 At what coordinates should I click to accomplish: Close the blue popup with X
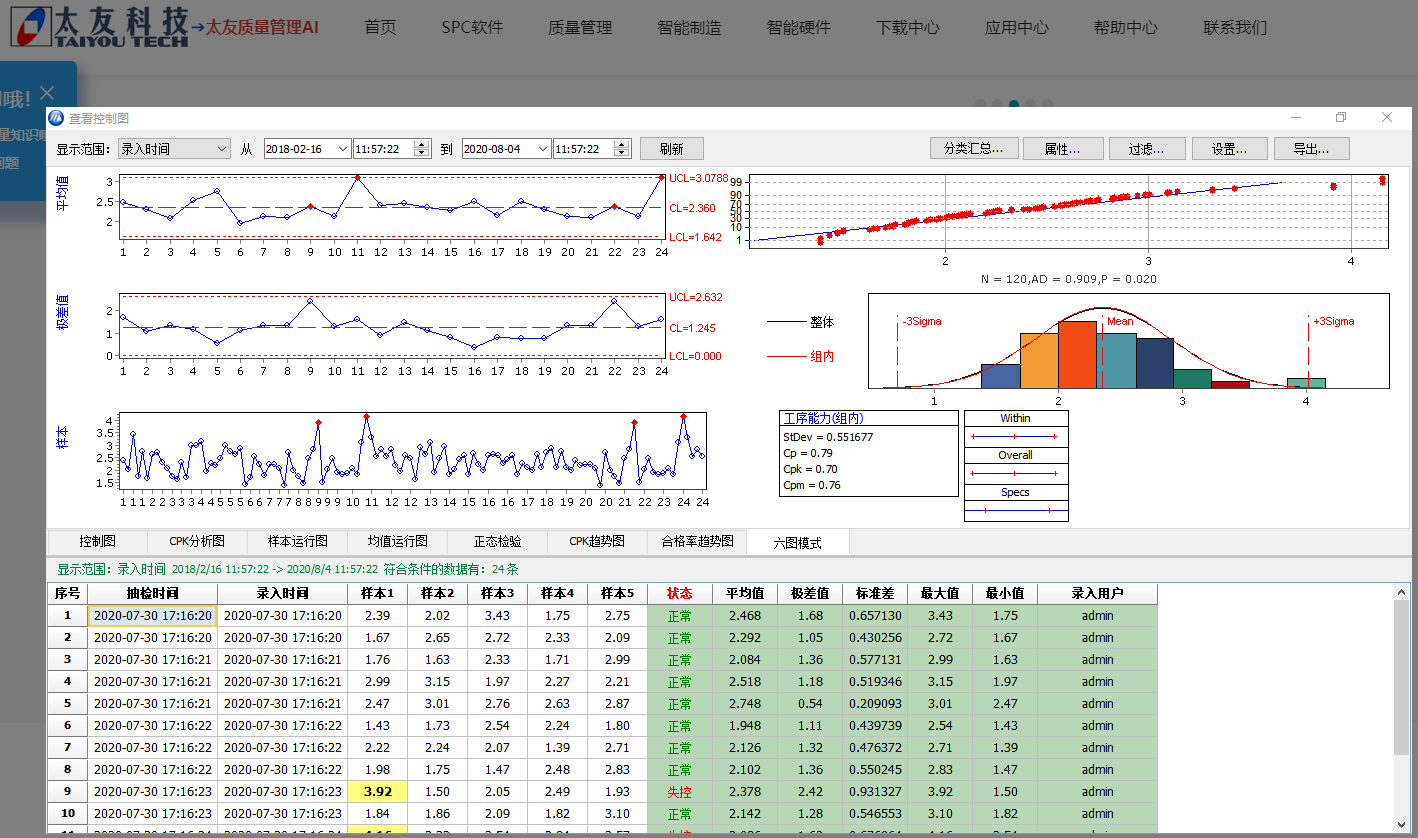coord(47,93)
